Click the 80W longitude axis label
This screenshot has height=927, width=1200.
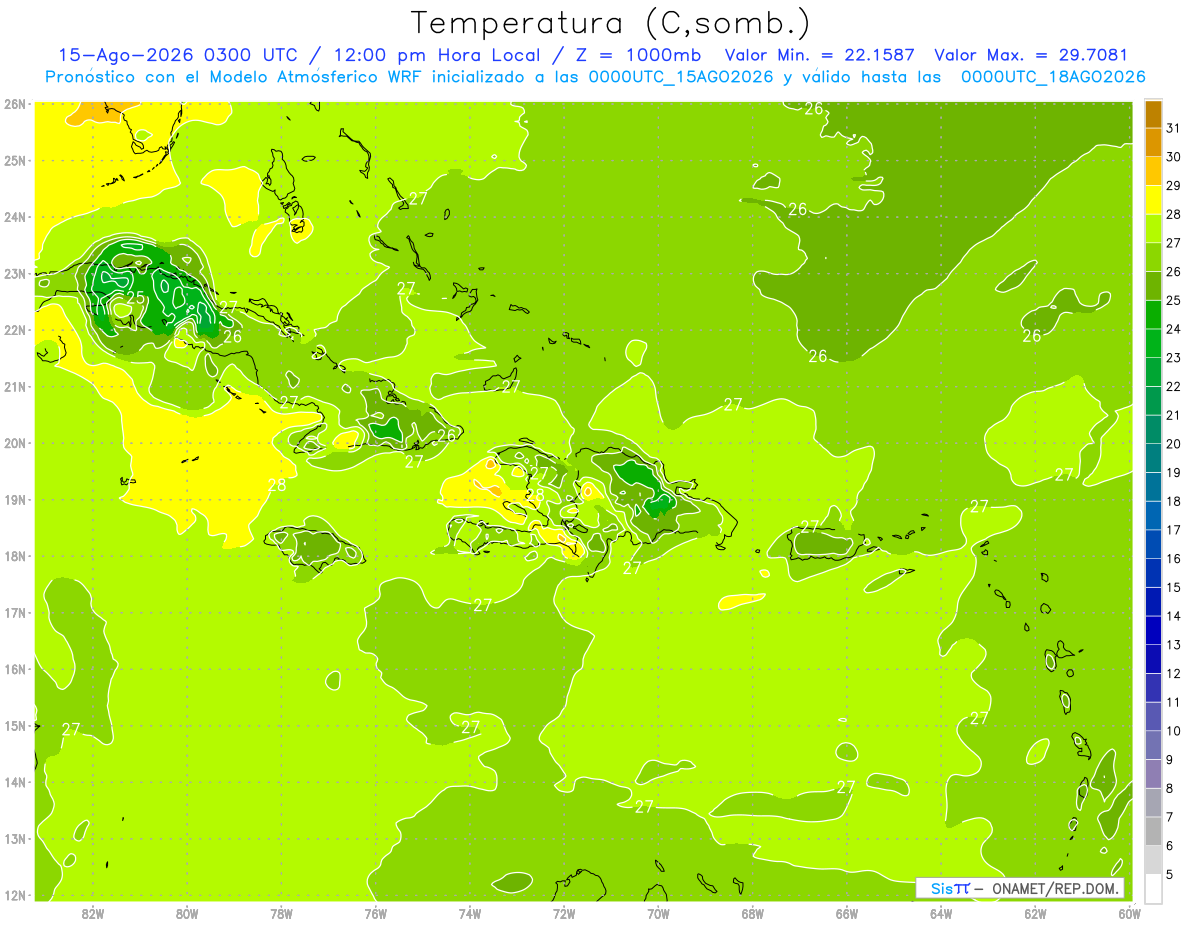point(187,913)
